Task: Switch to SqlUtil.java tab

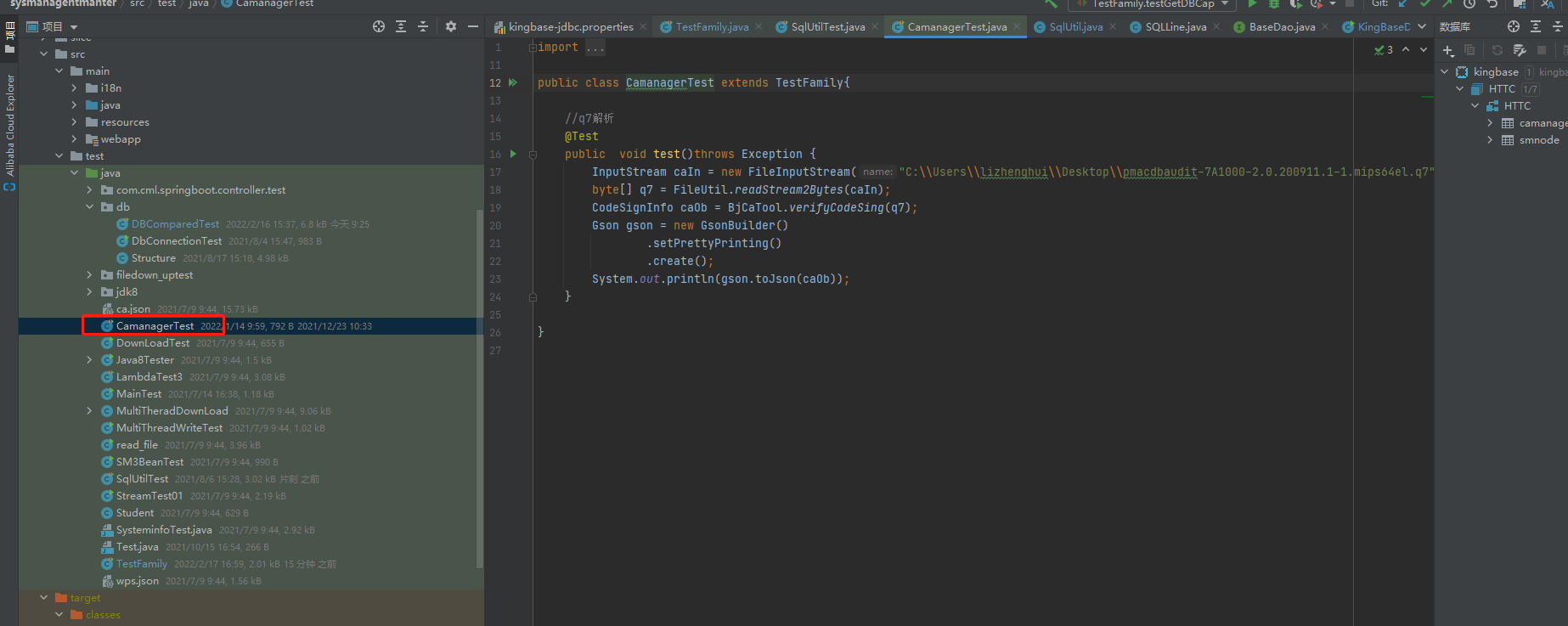Action: (x=1075, y=27)
